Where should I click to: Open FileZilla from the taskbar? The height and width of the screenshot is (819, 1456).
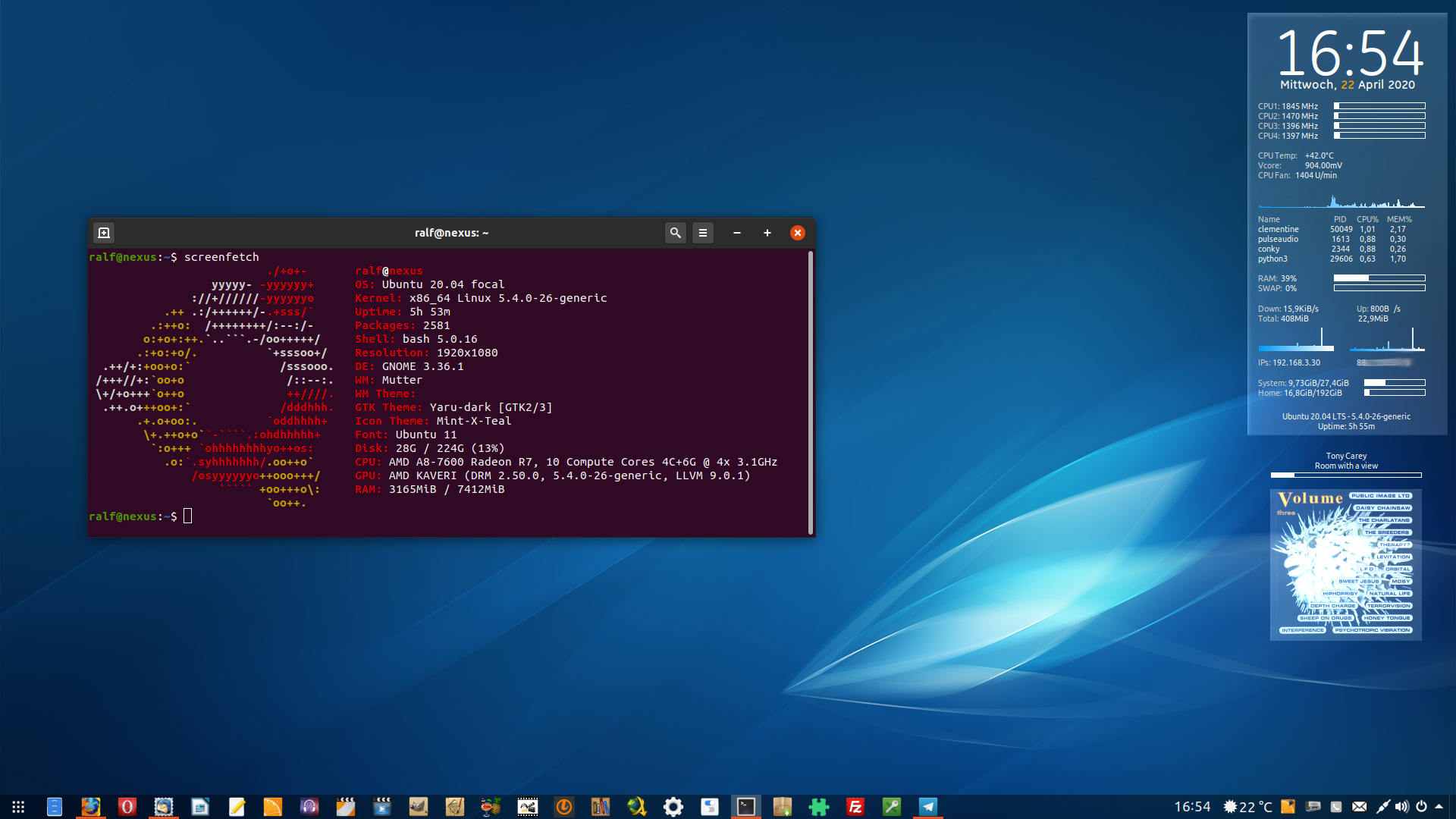855,807
